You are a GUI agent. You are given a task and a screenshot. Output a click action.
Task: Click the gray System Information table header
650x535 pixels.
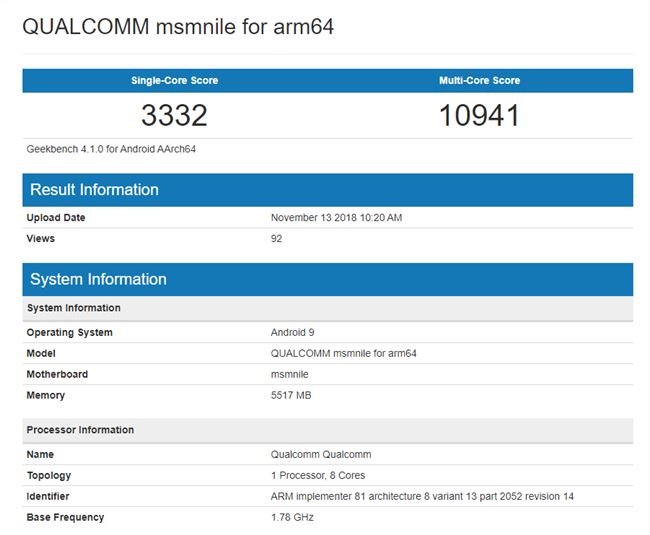coord(327,308)
